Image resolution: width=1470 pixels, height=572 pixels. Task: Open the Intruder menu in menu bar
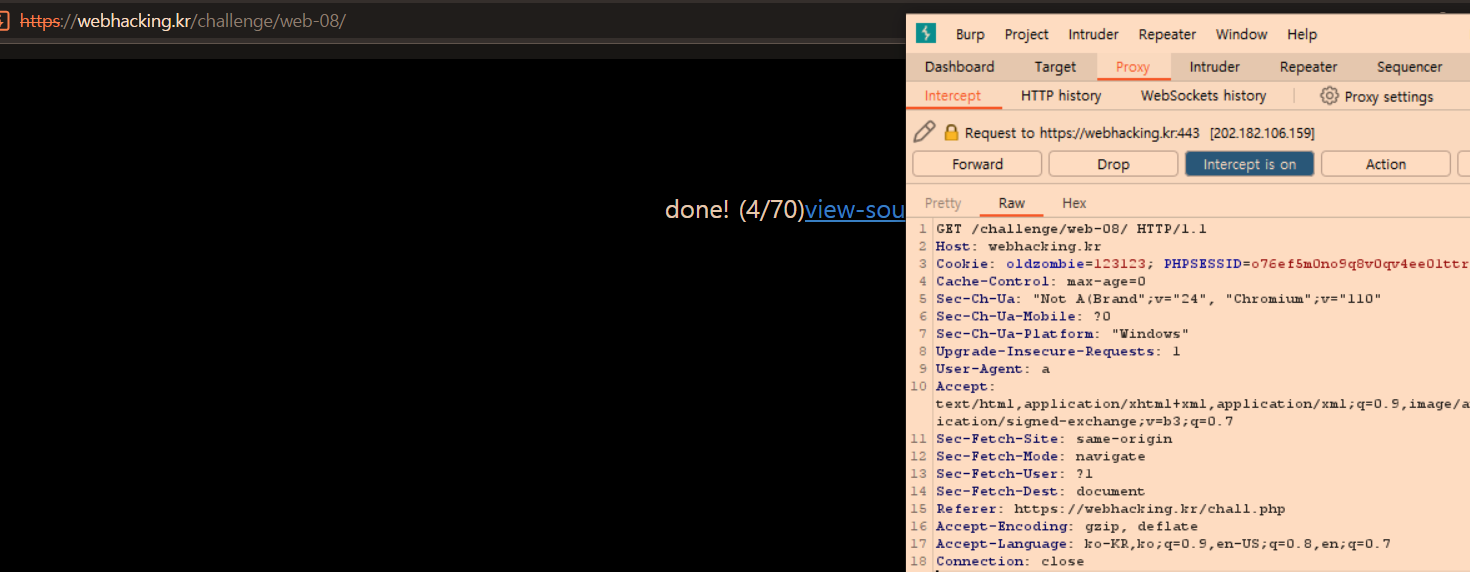1094,34
